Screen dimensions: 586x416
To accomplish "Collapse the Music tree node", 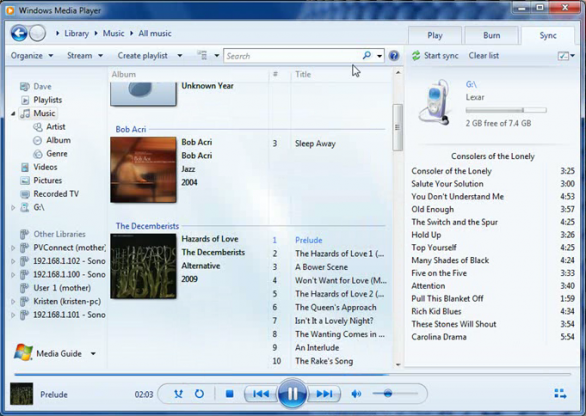I will [13, 114].
